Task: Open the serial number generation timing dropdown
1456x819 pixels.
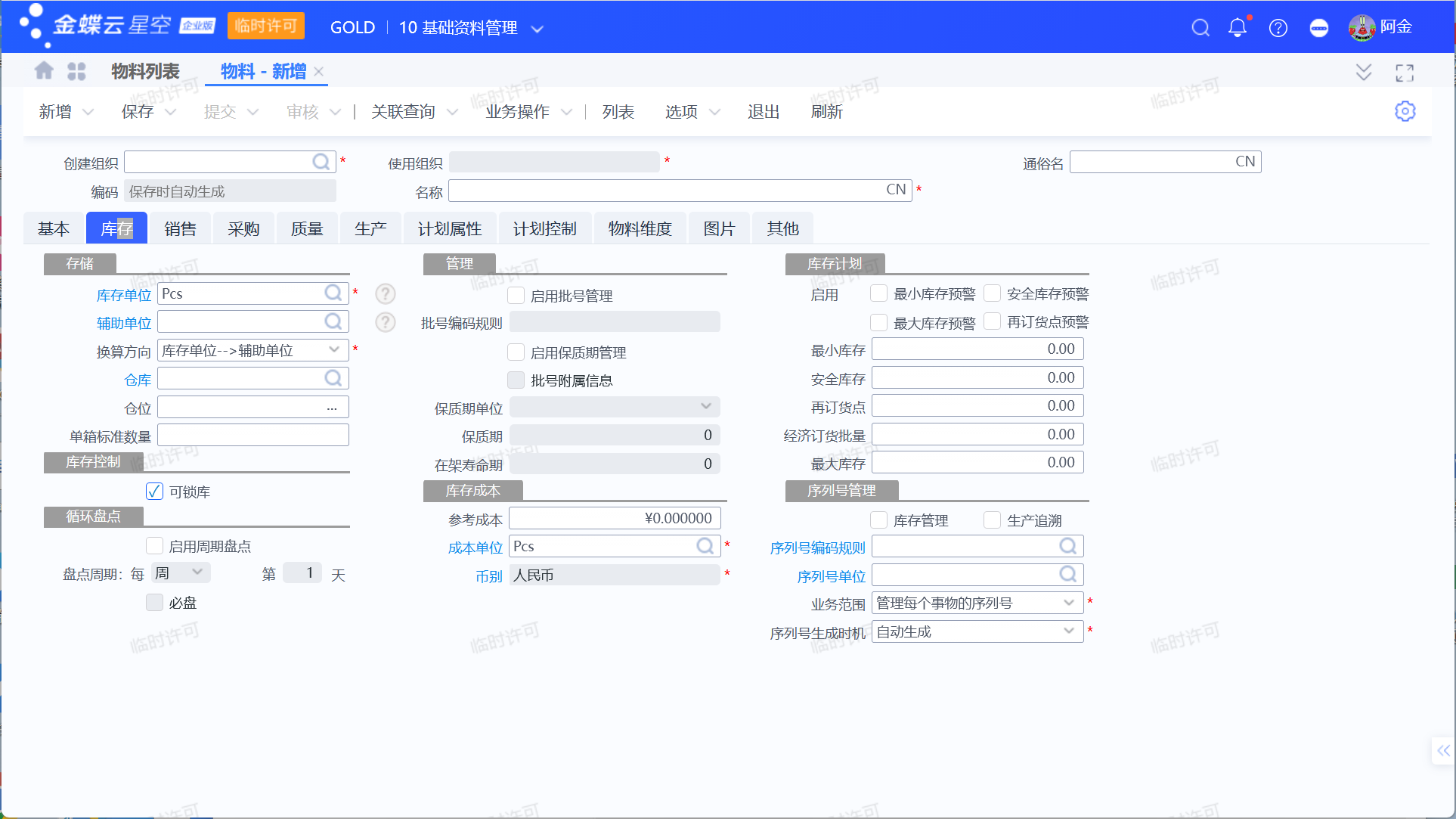Action: pyautogui.click(x=1068, y=631)
